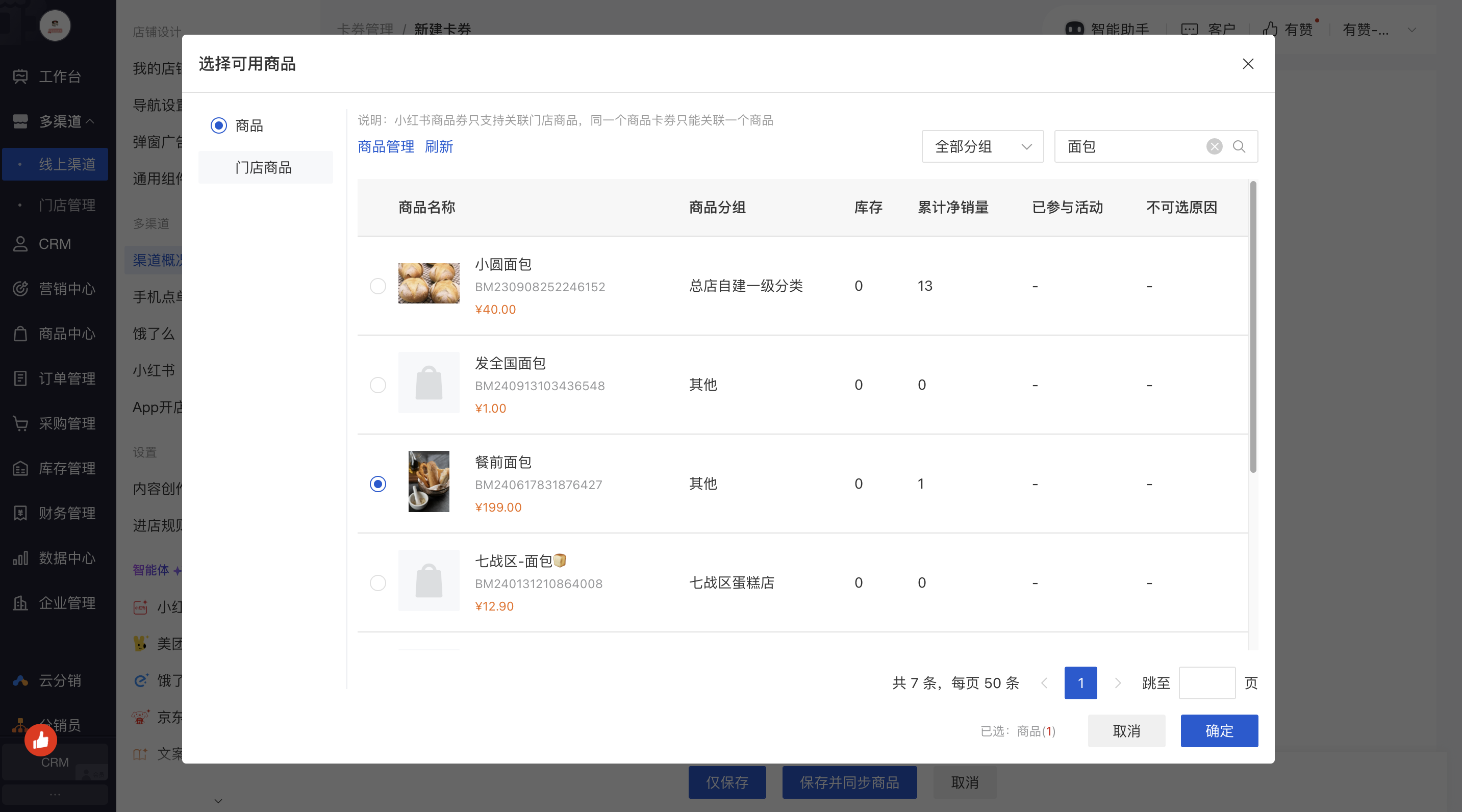This screenshot has height=812, width=1462.
Task: Select the 发全国面包 radio button
Action: pos(377,385)
